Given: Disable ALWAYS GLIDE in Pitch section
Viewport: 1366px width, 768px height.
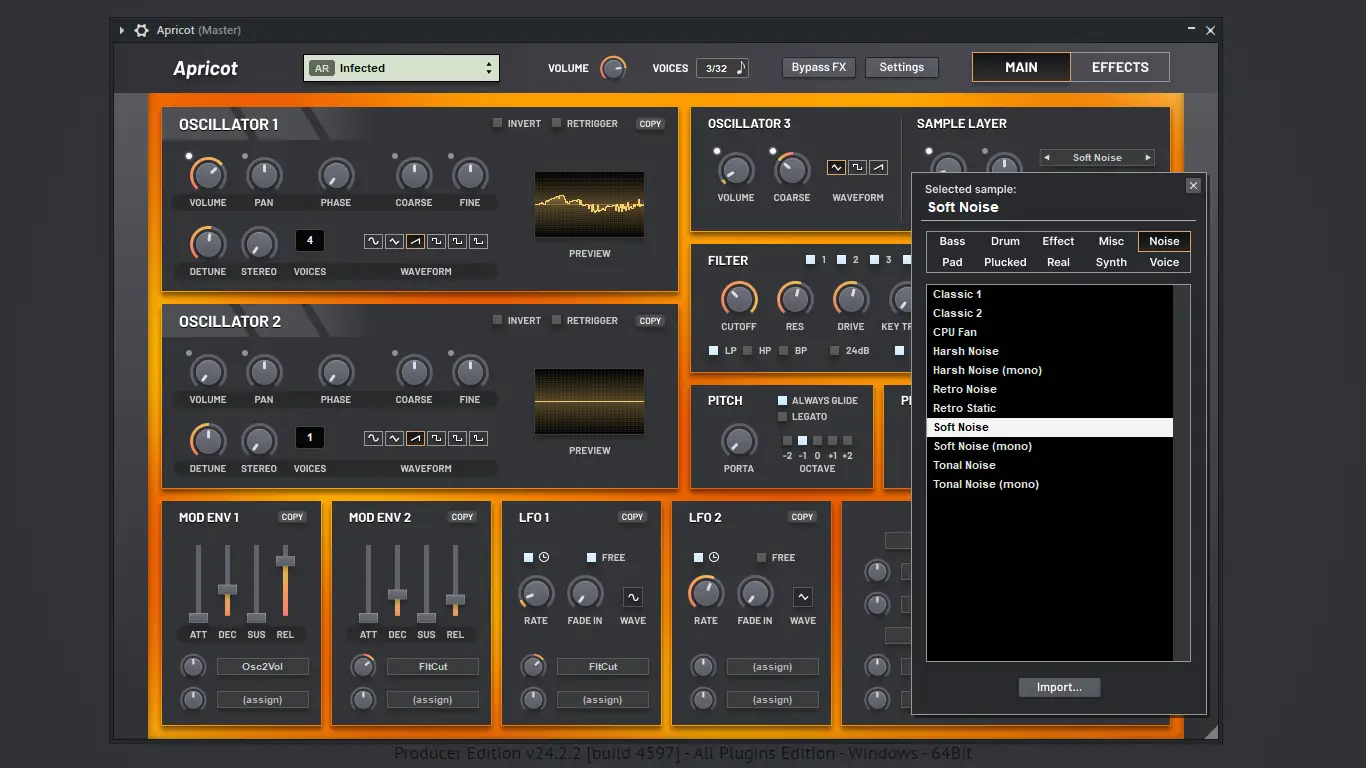Looking at the screenshot, I should pyautogui.click(x=783, y=400).
